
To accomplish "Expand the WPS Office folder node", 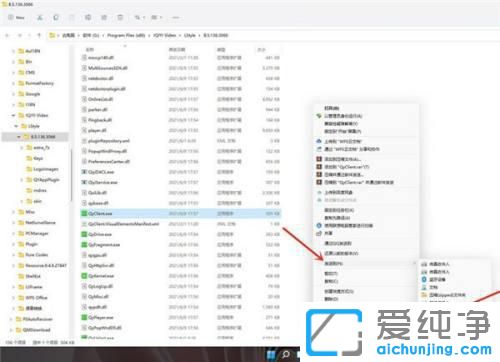I will (13, 298).
